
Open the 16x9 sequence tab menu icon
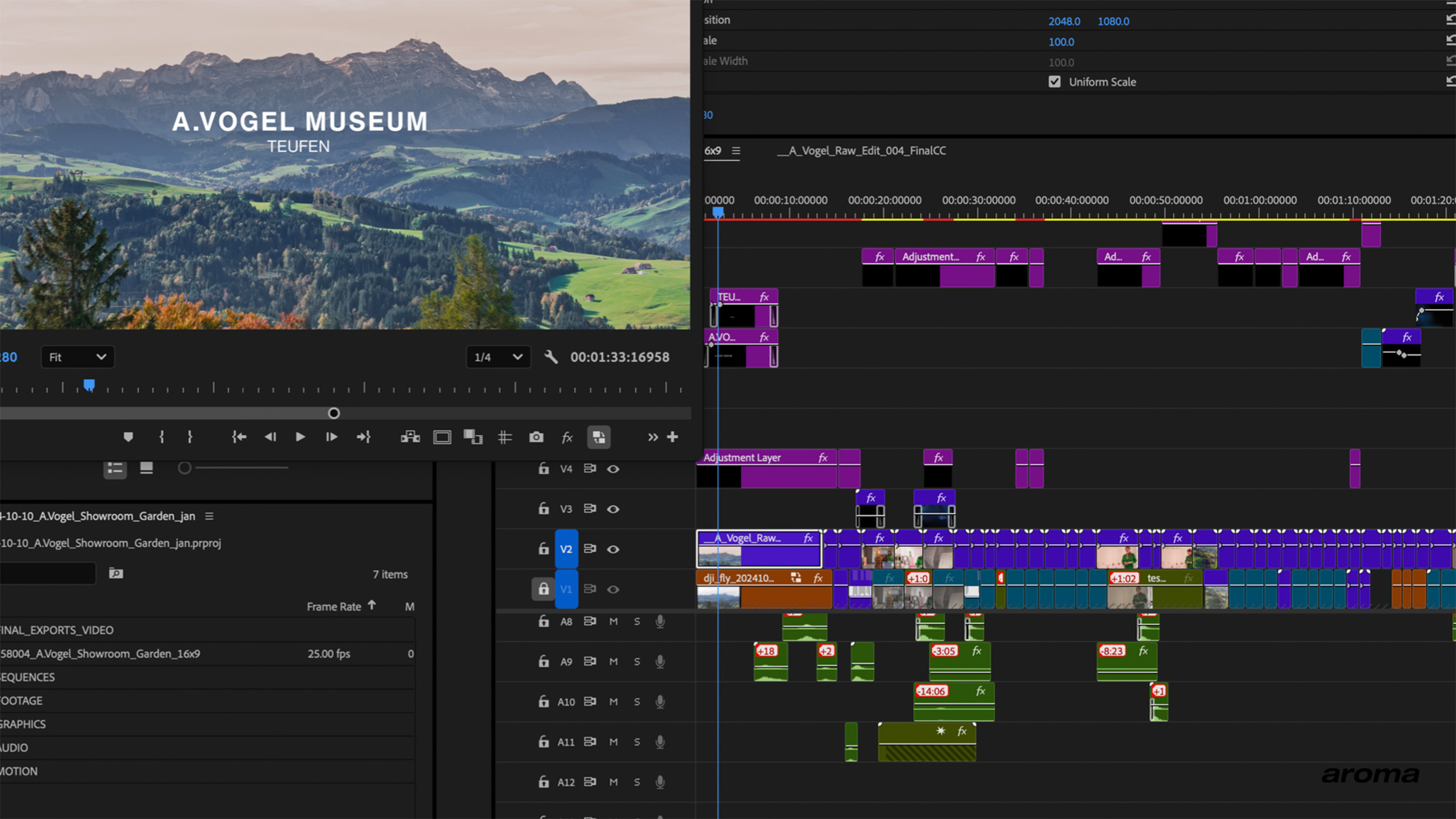pos(736,150)
